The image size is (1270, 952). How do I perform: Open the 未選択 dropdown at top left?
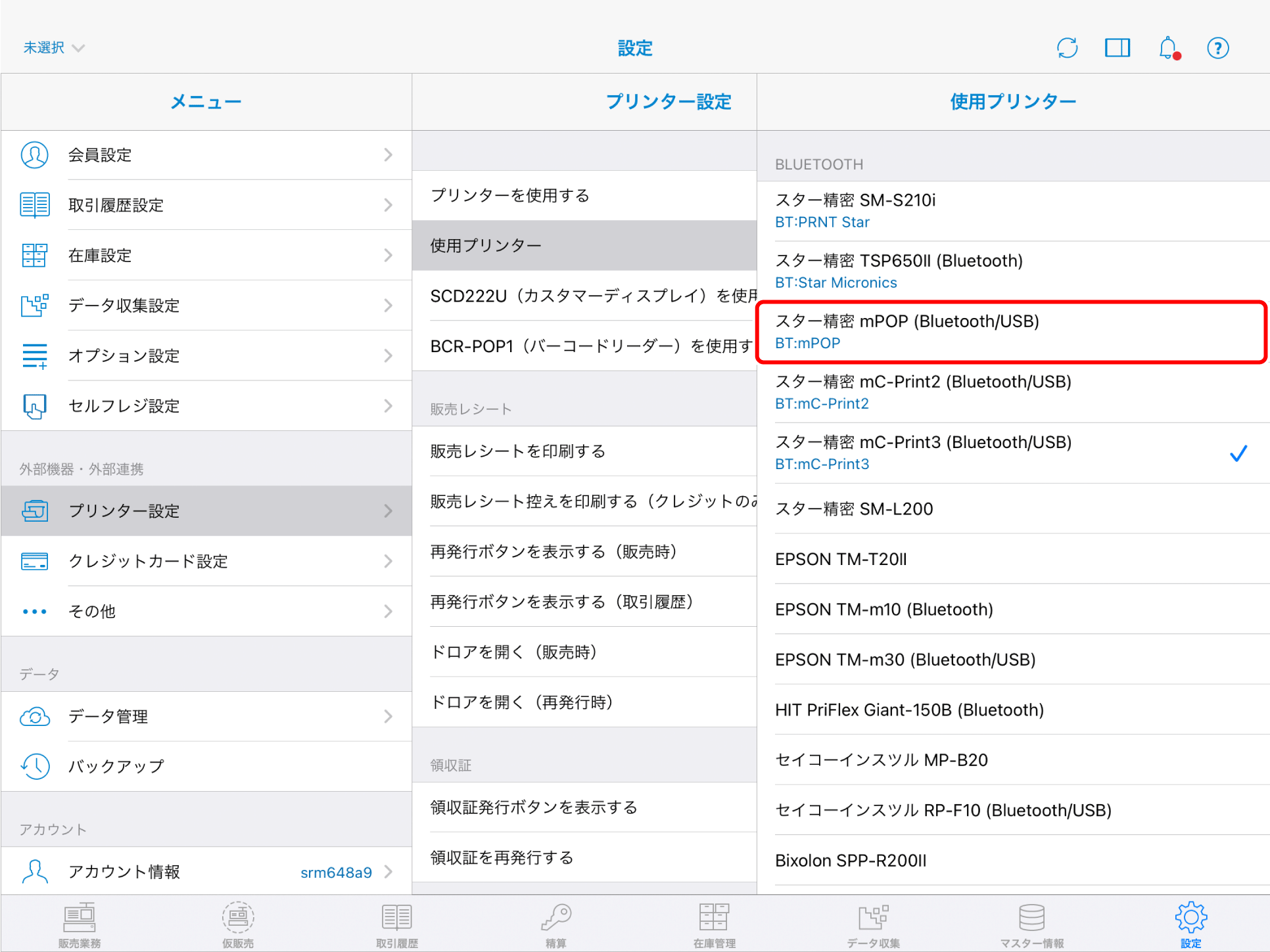[54, 48]
